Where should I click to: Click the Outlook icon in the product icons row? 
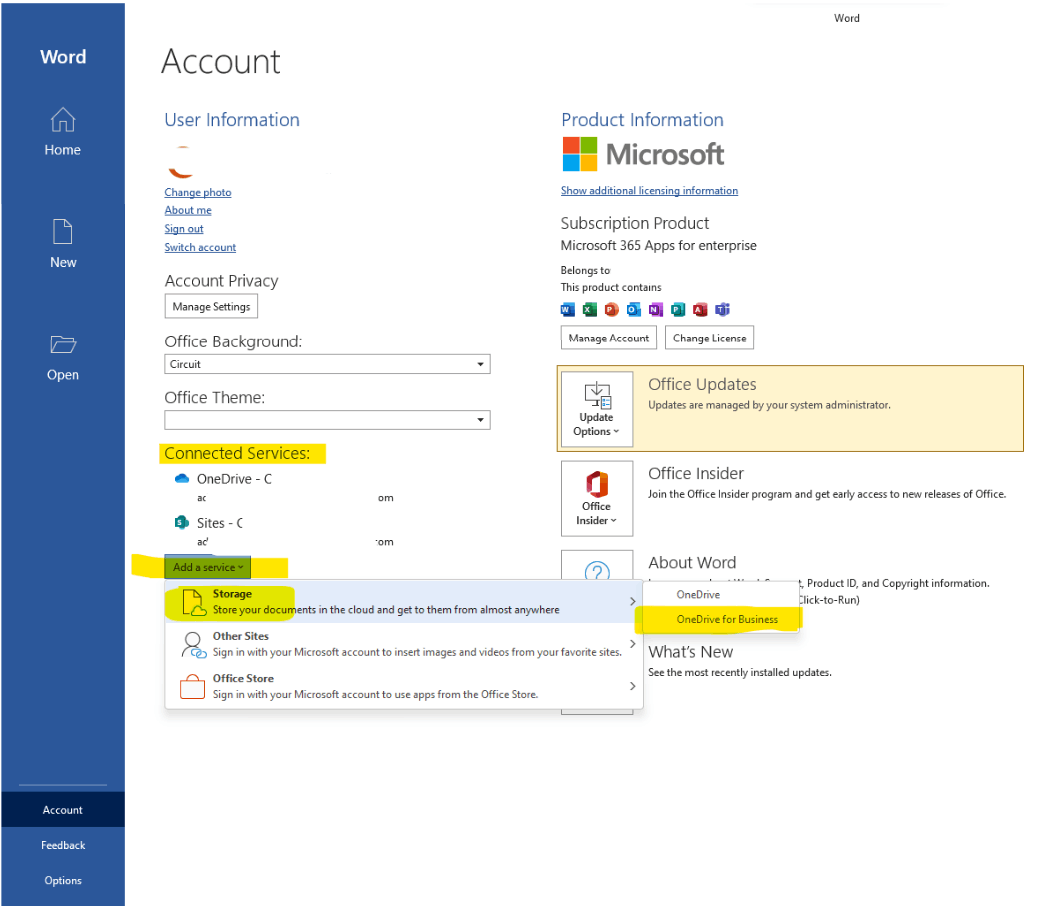pos(634,310)
